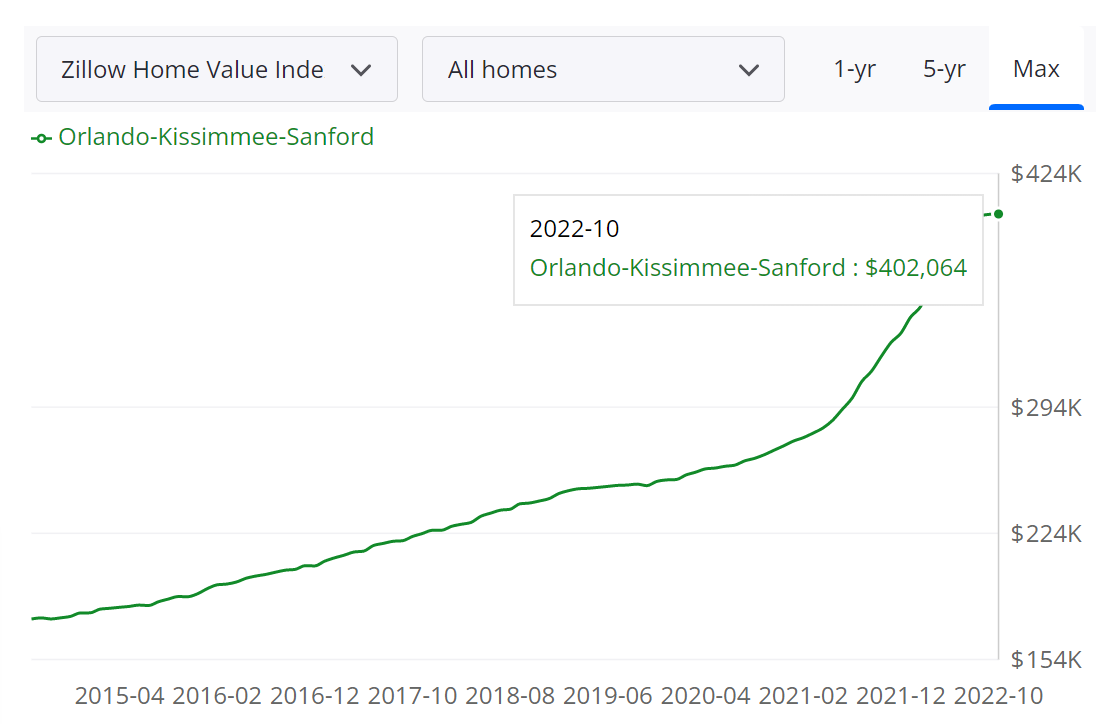Select the Max time range
The width and height of the screenshot is (1113, 724).
tap(1036, 69)
